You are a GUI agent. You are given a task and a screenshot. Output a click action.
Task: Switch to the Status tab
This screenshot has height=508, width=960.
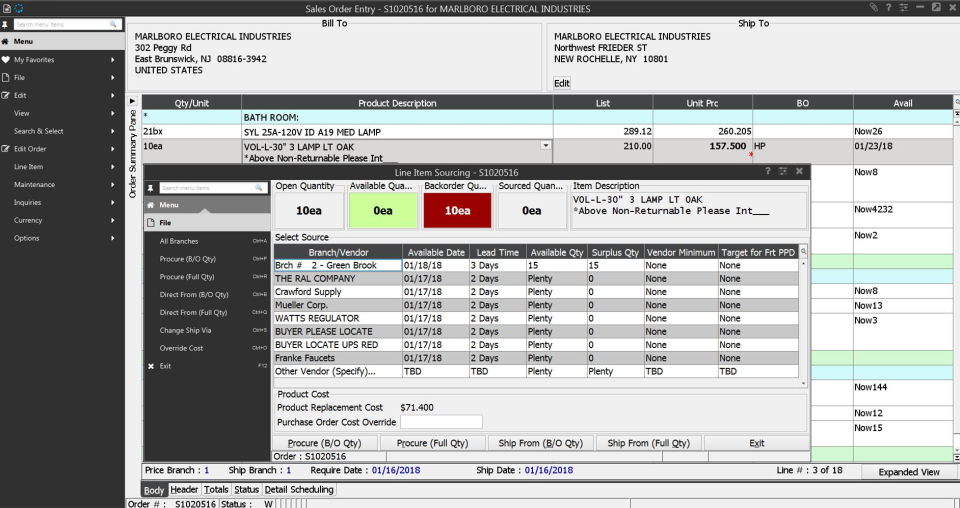click(246, 490)
